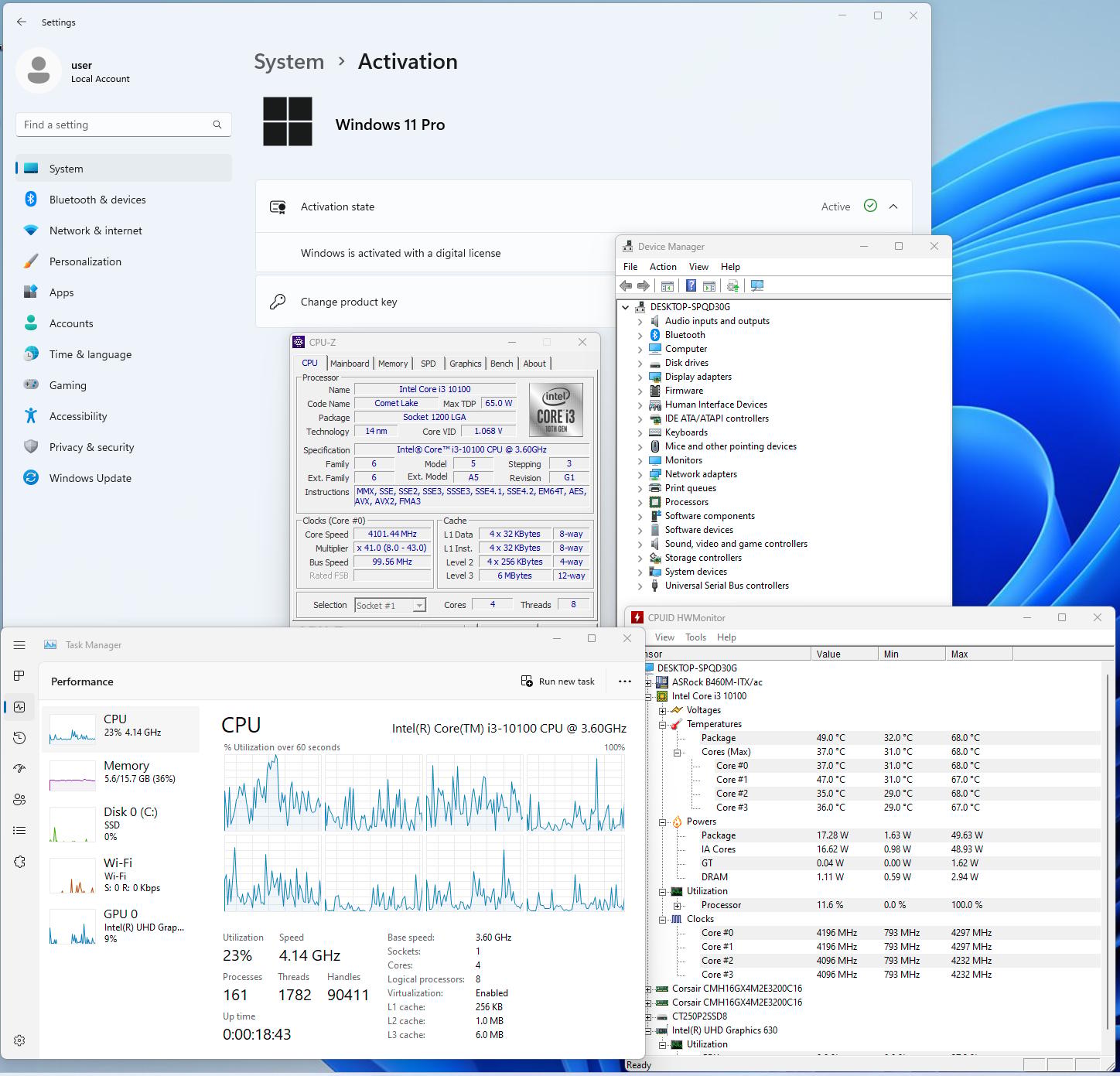Collapse DESKTOP-SPQD30G root in Device Manager
The height and width of the screenshot is (1076, 1120).
pyautogui.click(x=626, y=307)
